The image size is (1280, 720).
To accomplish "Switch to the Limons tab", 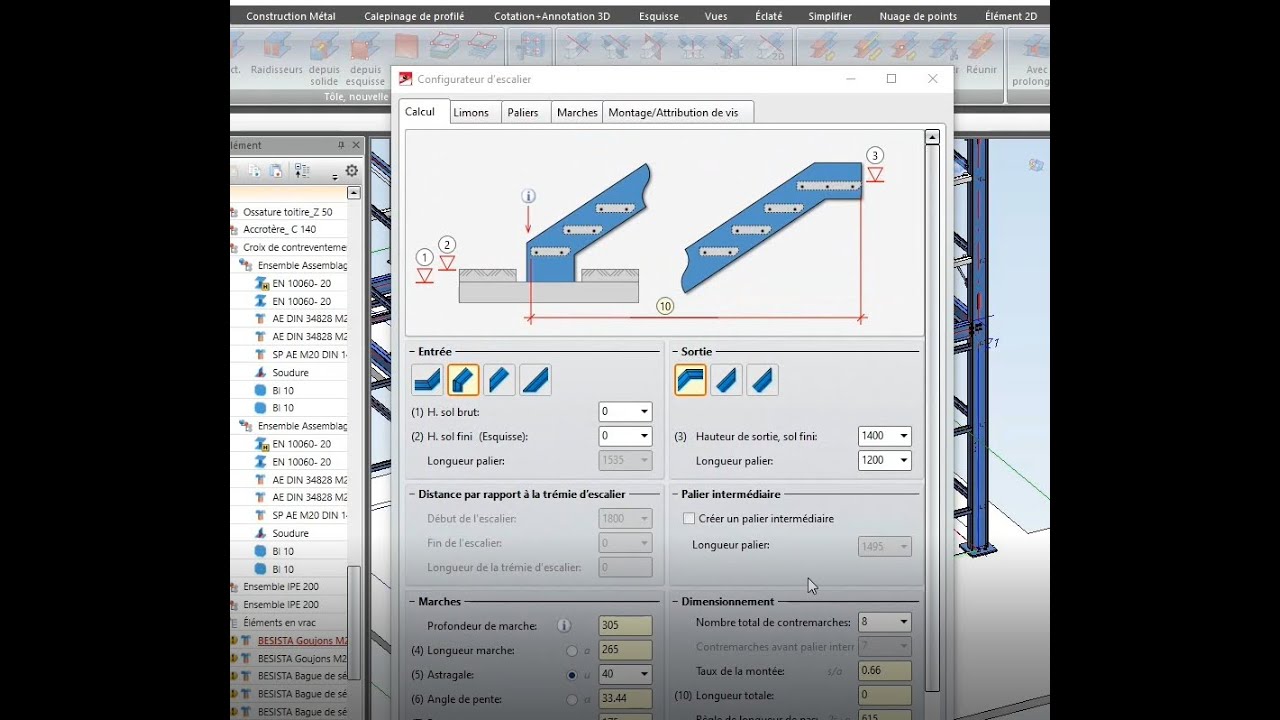I will (x=474, y=113).
